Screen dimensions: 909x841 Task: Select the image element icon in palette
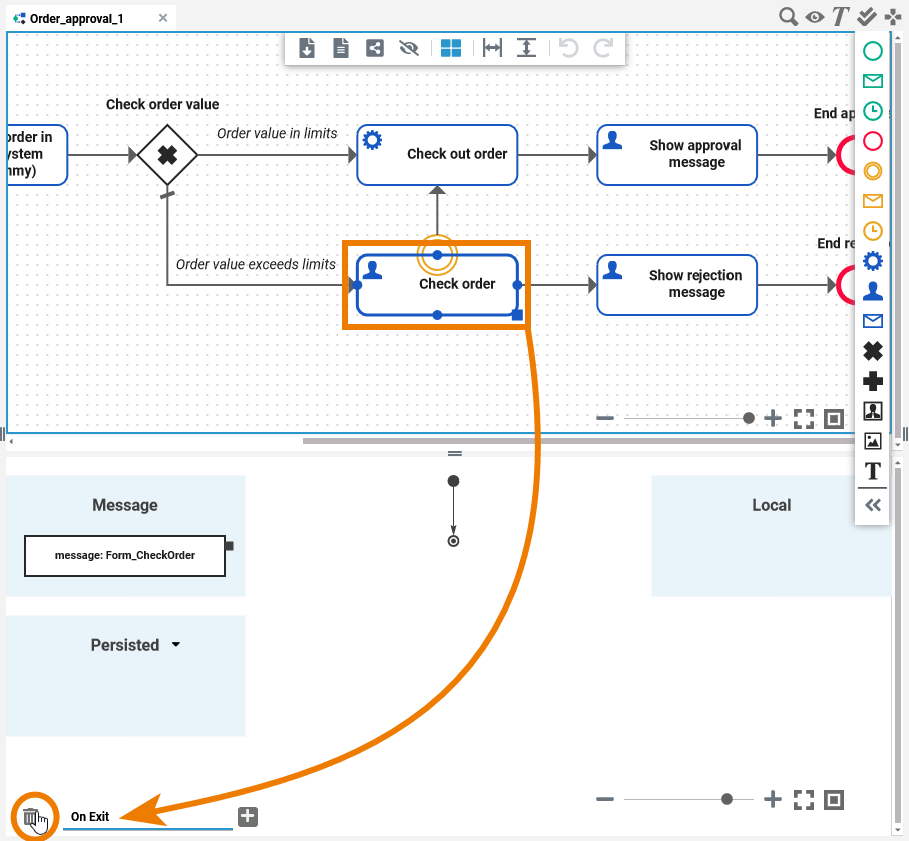point(873,441)
